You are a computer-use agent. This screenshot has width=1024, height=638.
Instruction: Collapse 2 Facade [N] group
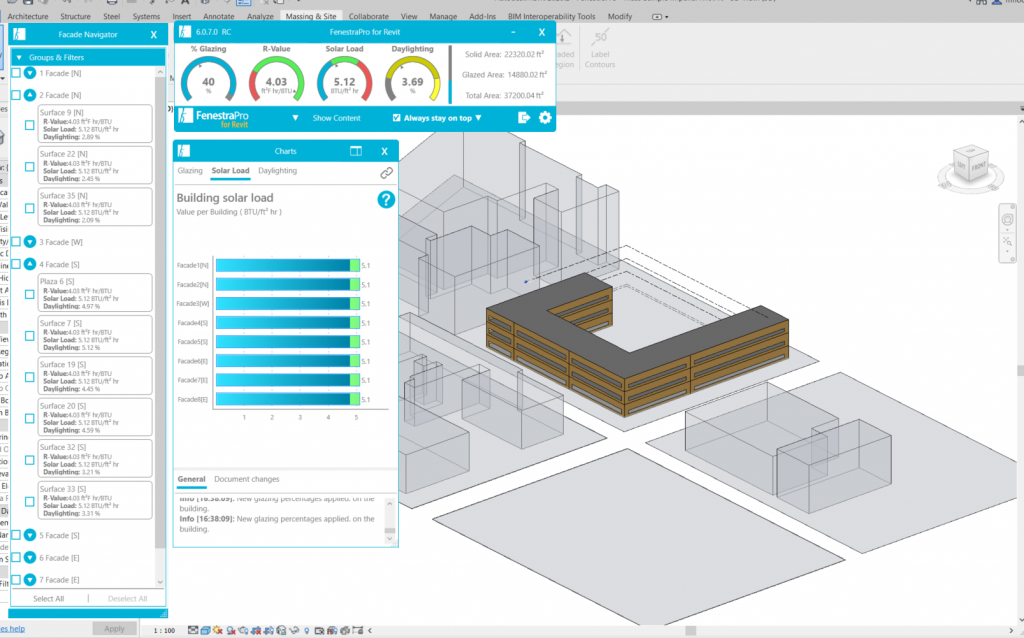(x=30, y=95)
